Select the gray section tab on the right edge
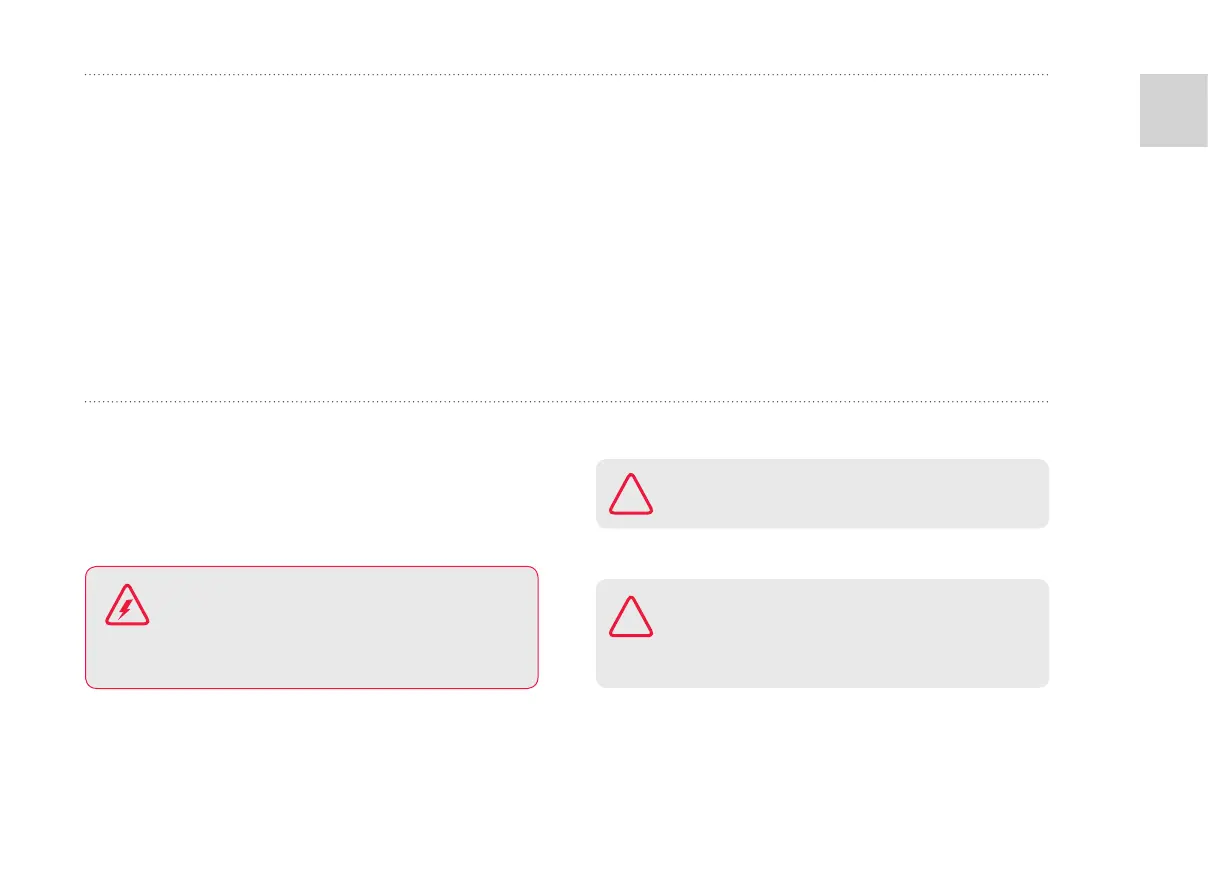The width and height of the screenshot is (1208, 873). (x=1174, y=109)
